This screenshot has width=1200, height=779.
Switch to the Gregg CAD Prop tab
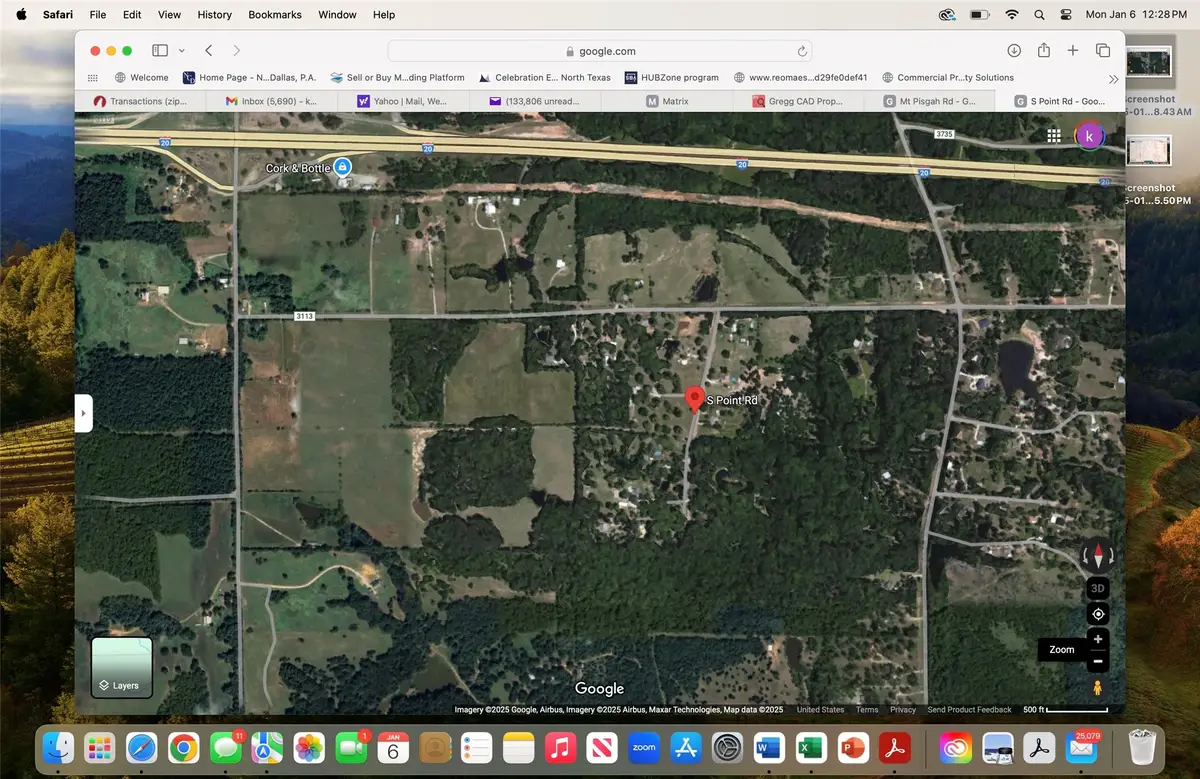(806, 100)
